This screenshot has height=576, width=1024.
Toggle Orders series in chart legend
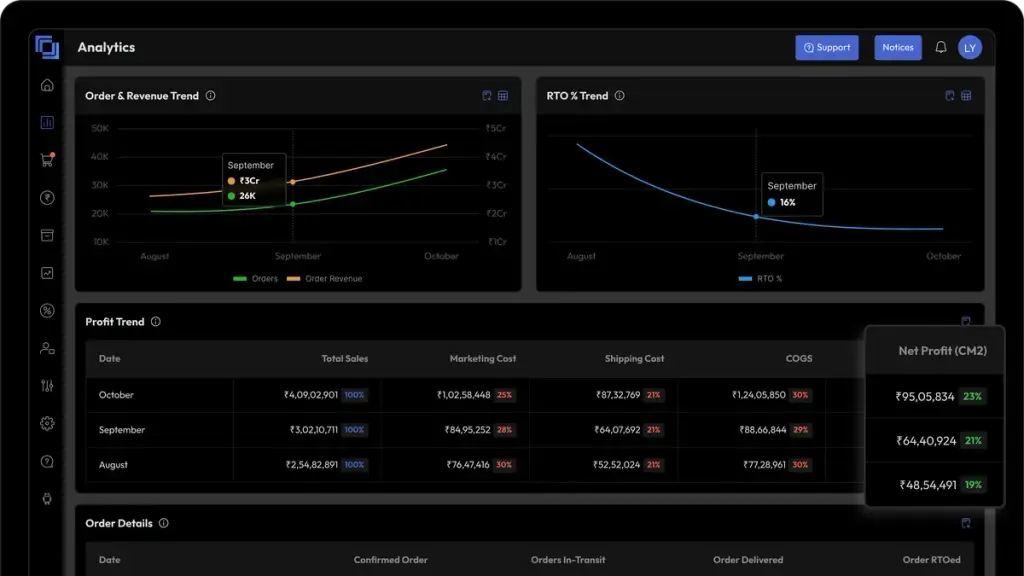coord(255,279)
